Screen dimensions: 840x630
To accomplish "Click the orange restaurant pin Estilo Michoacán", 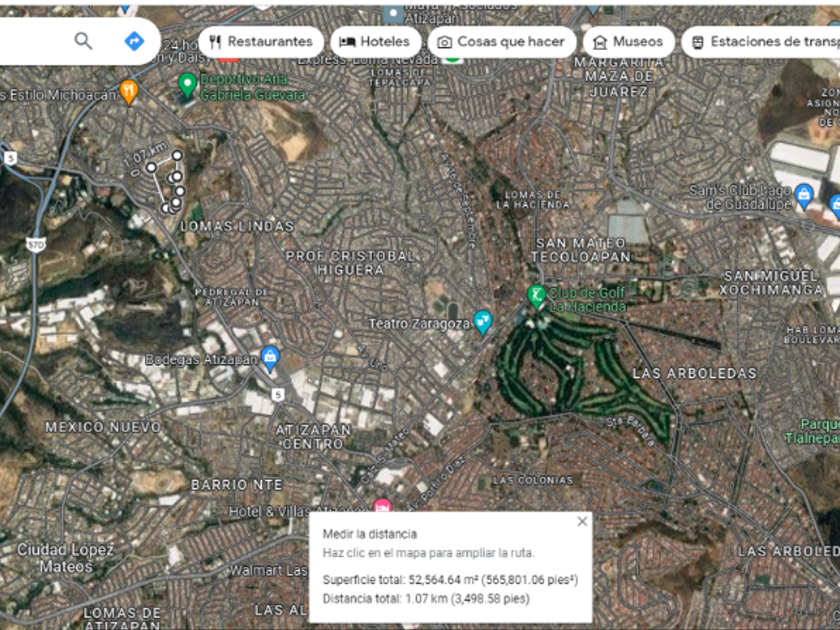I will (x=129, y=92).
